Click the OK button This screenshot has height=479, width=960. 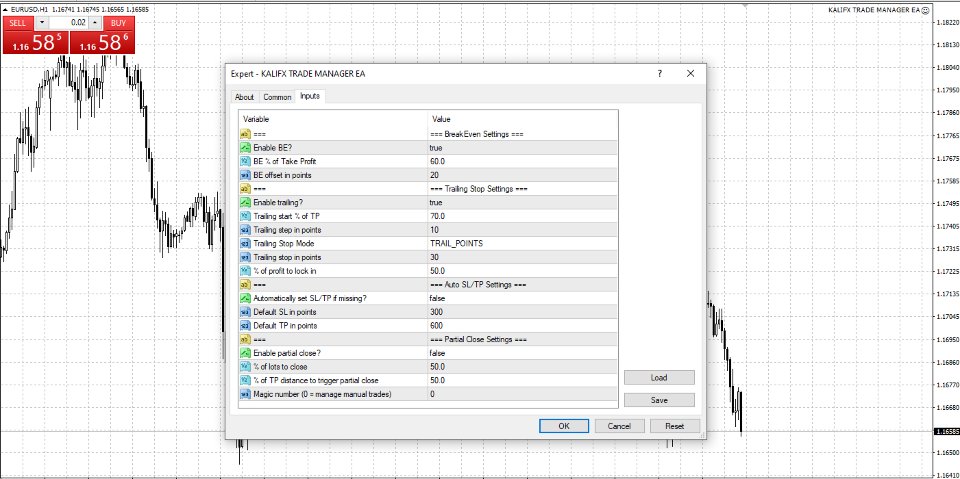point(564,426)
